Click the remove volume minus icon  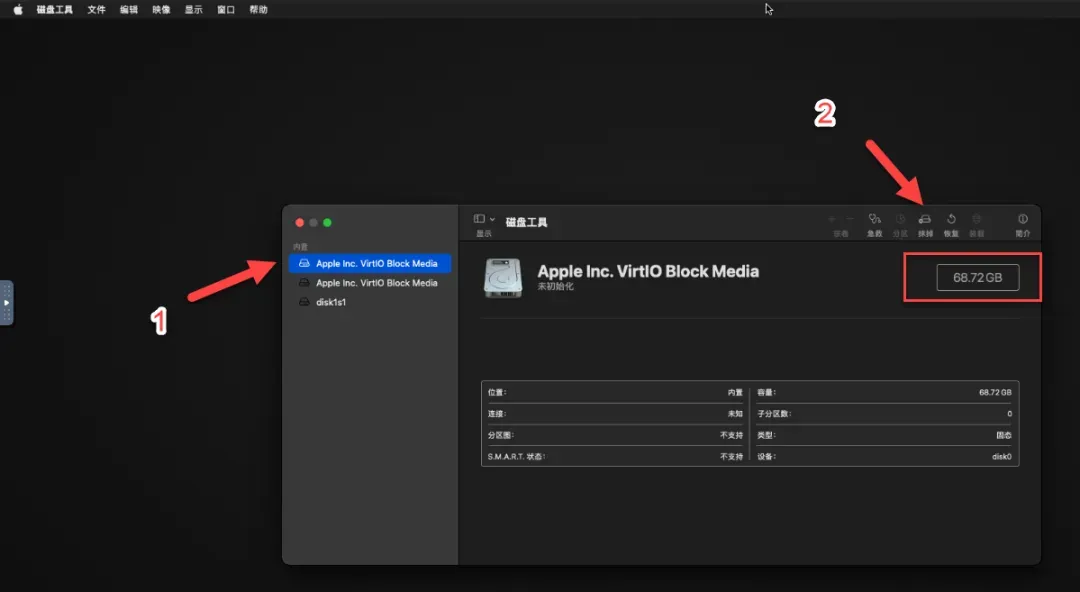pyautogui.click(x=850, y=219)
